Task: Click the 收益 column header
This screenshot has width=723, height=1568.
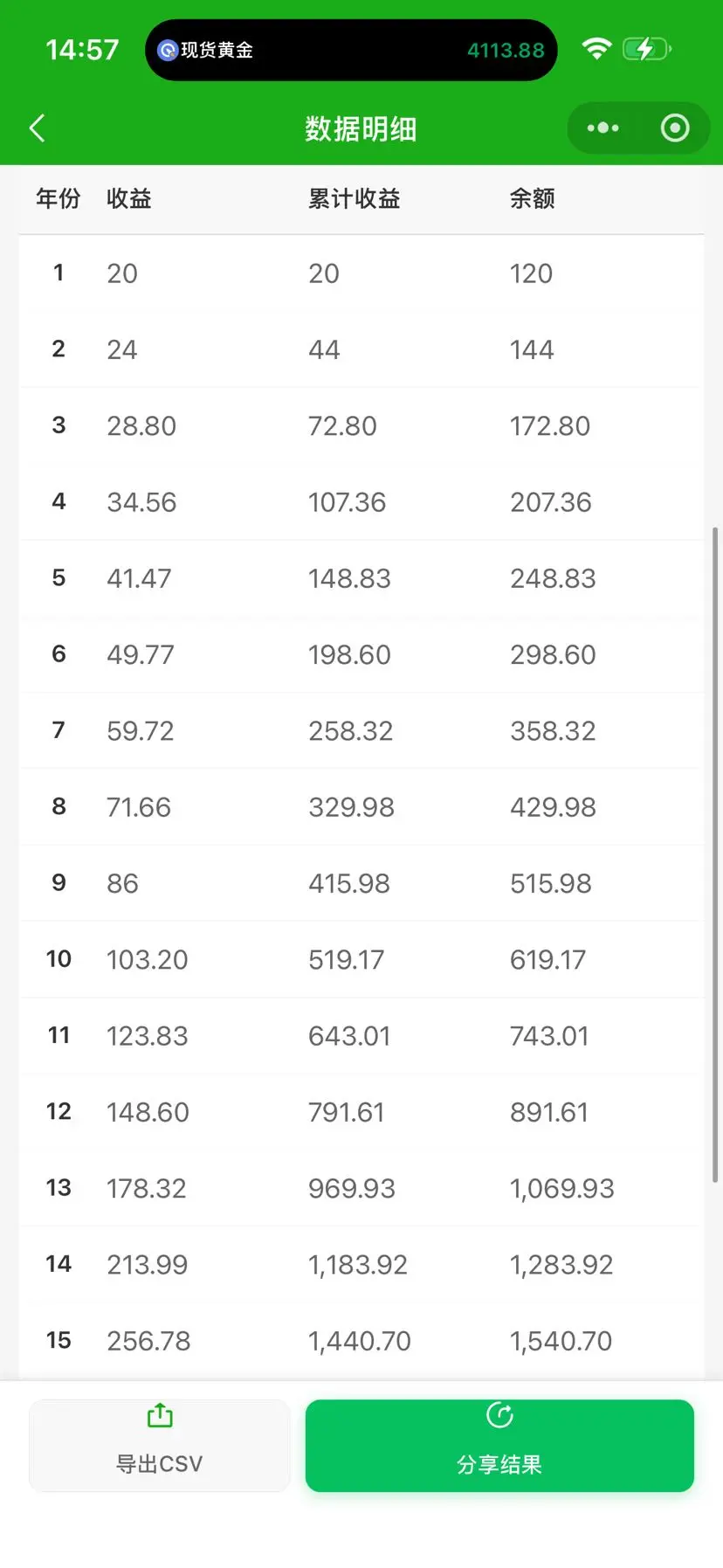Action: 129,199
